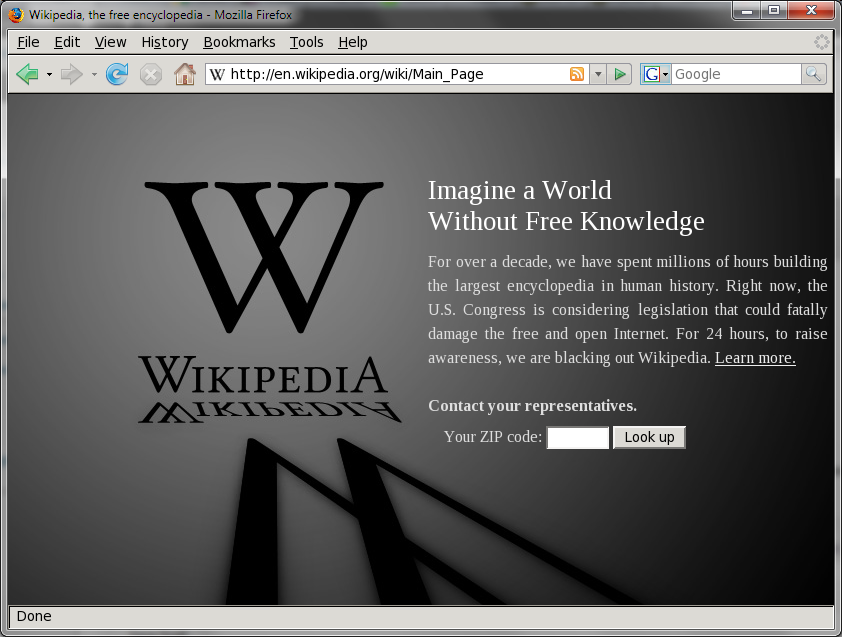Screen dimensions: 842x637
Task: Click the Wikipedia favicon in the address bar
Action: 217,74
